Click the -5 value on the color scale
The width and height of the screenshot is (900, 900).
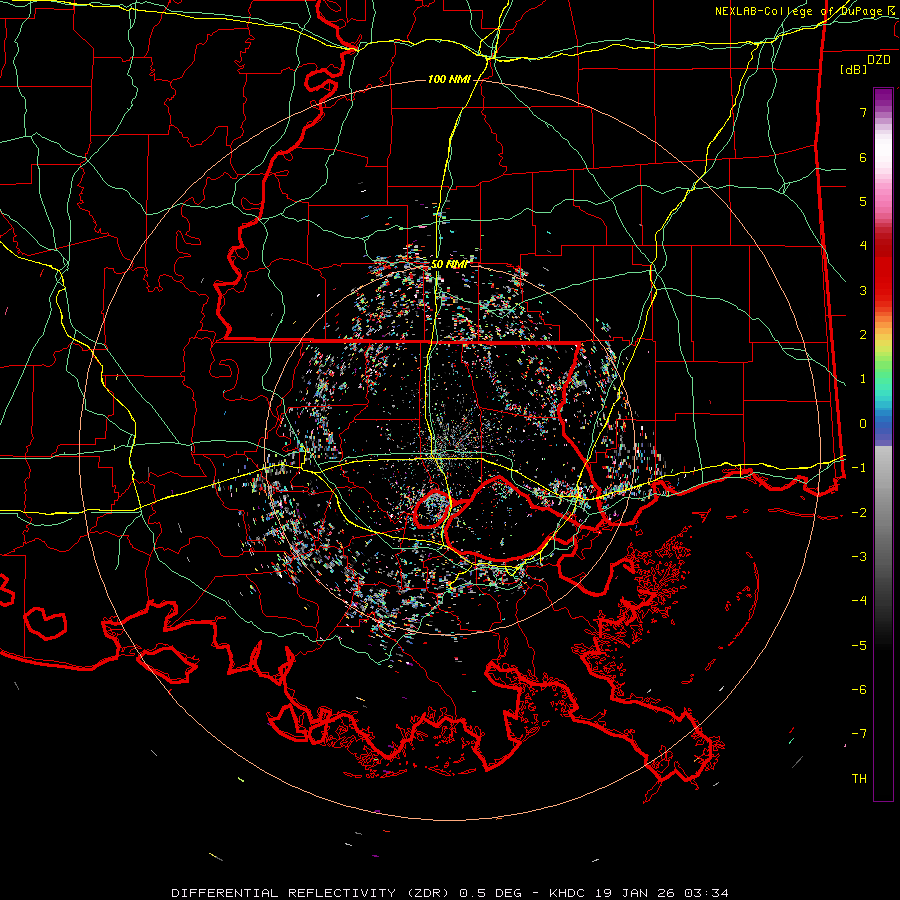(x=859, y=646)
